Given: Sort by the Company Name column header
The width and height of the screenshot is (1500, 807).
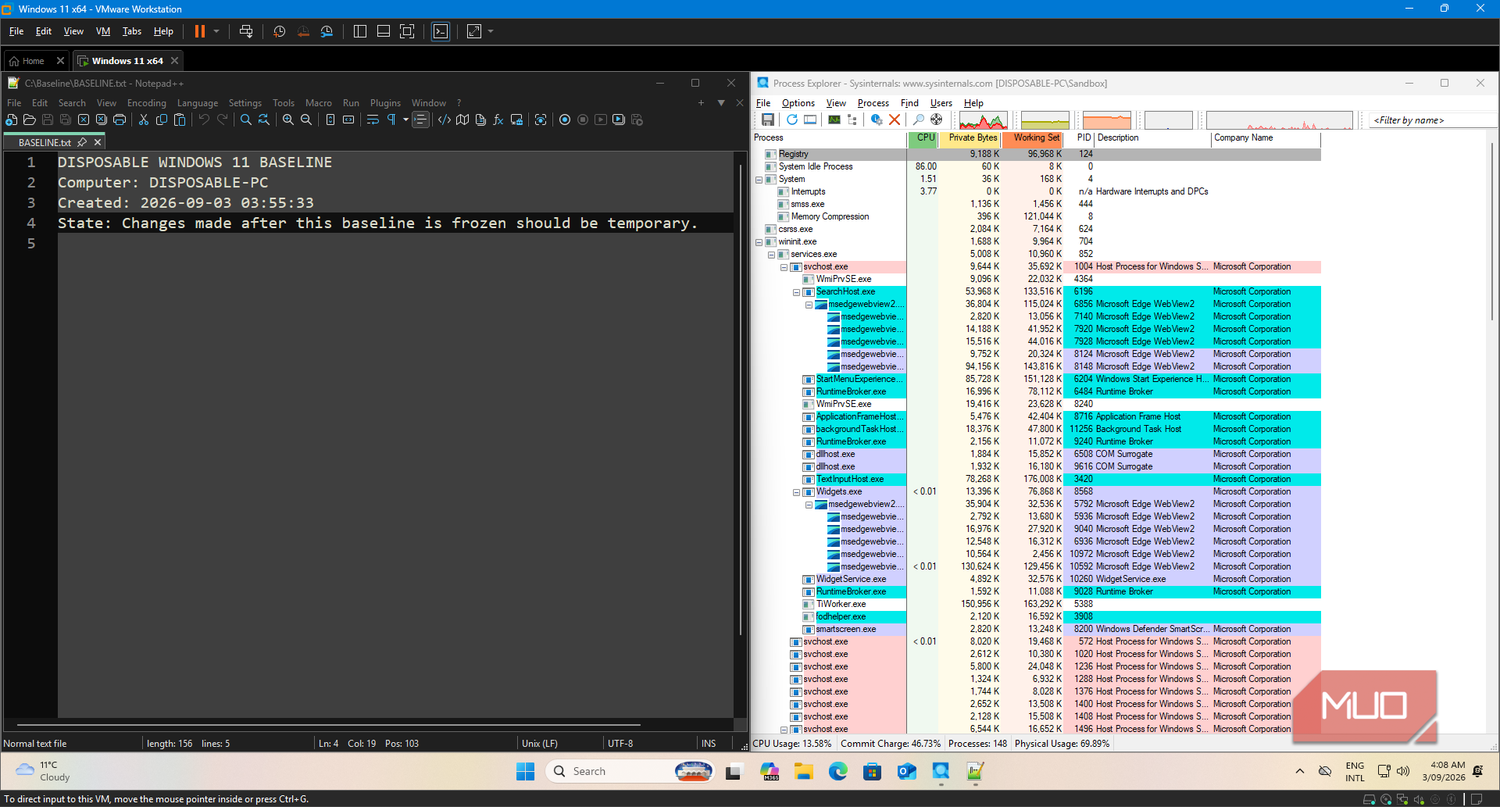Looking at the screenshot, I should 1266,138.
